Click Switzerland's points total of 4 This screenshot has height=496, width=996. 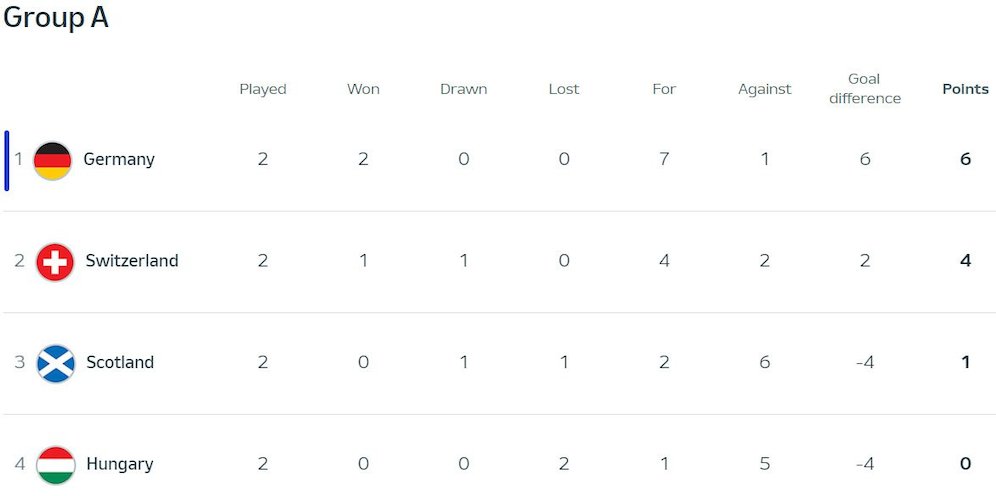click(965, 261)
